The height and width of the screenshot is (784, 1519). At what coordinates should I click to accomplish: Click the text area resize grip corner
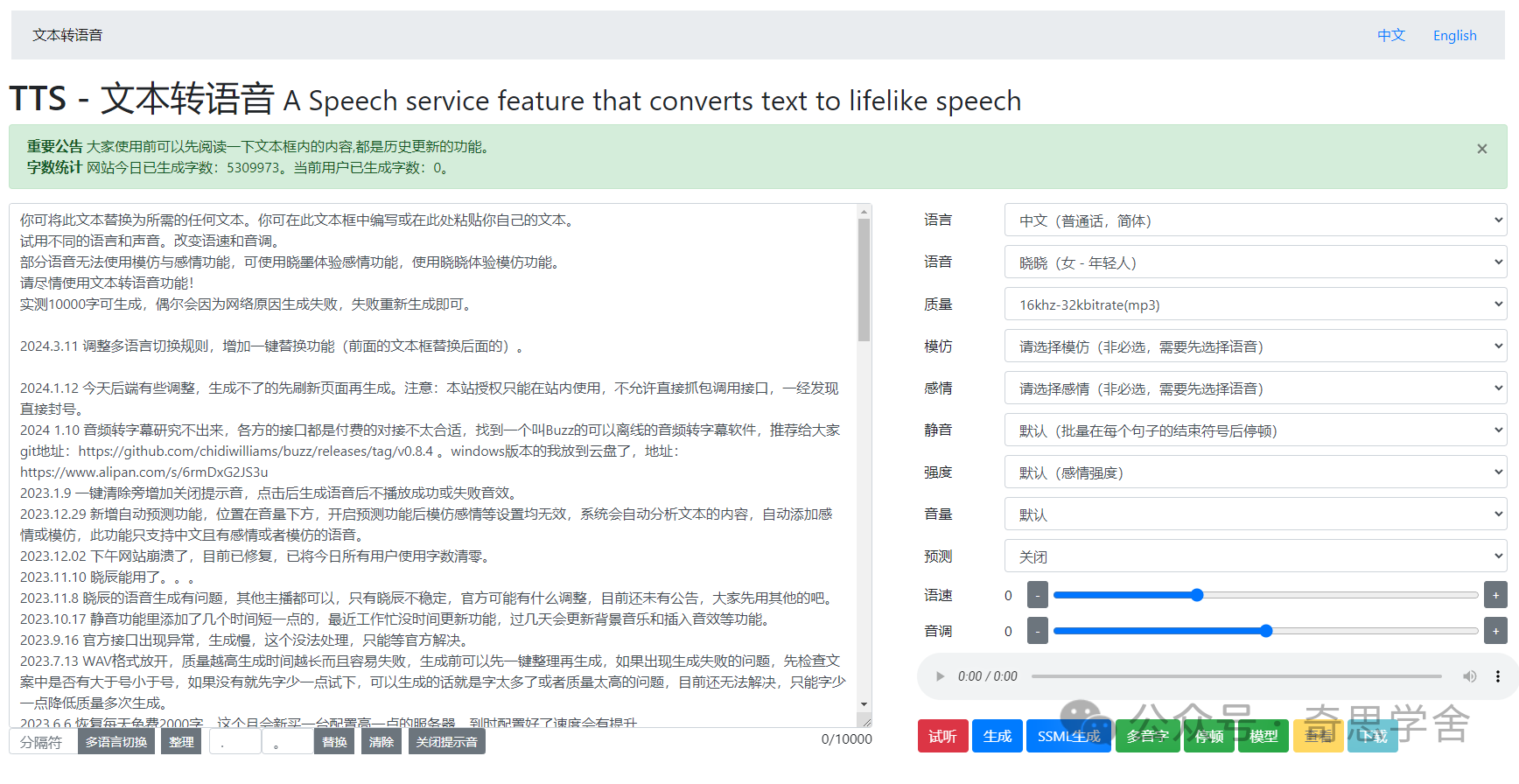coord(865,720)
